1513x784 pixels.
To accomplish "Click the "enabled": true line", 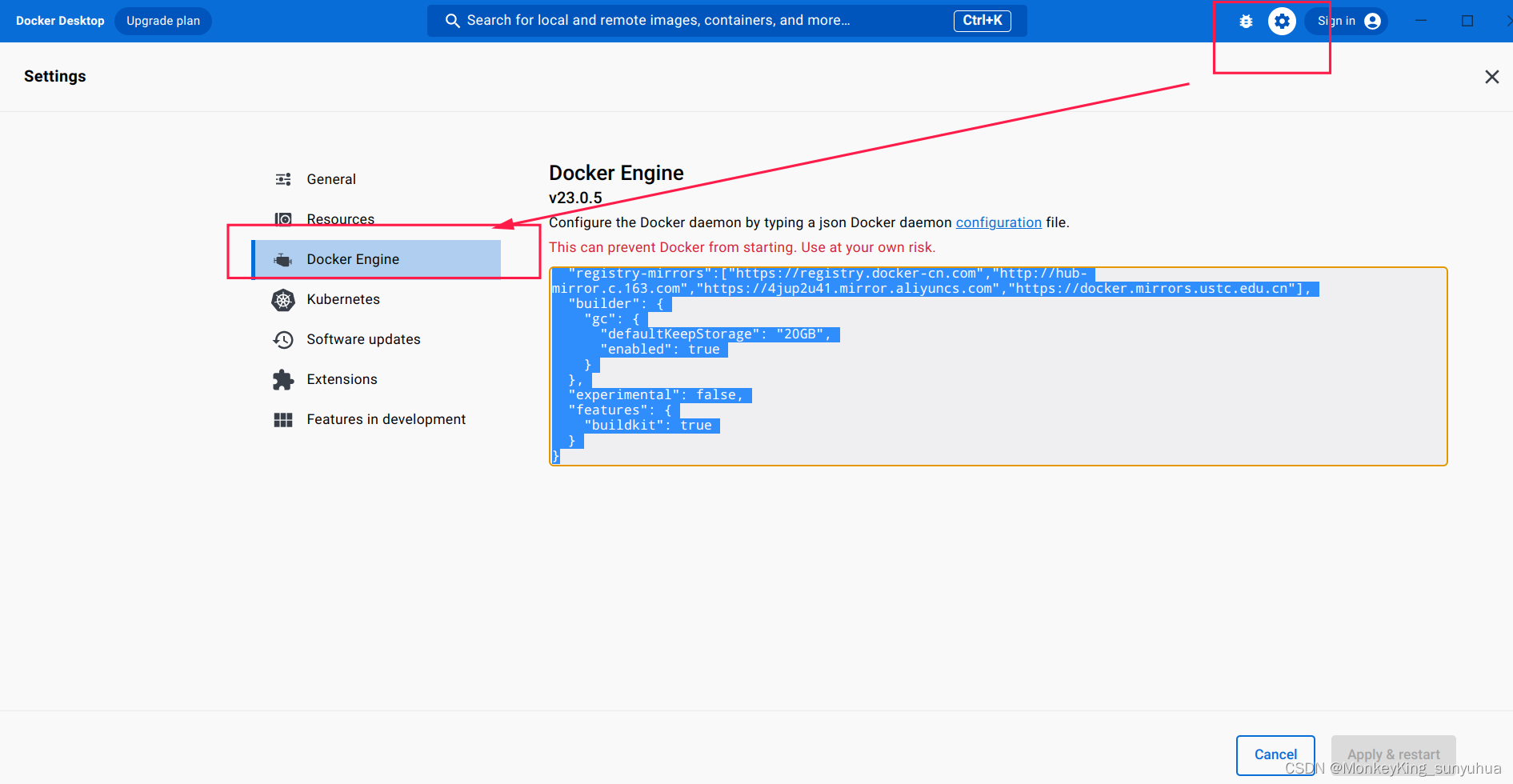I will click(659, 350).
